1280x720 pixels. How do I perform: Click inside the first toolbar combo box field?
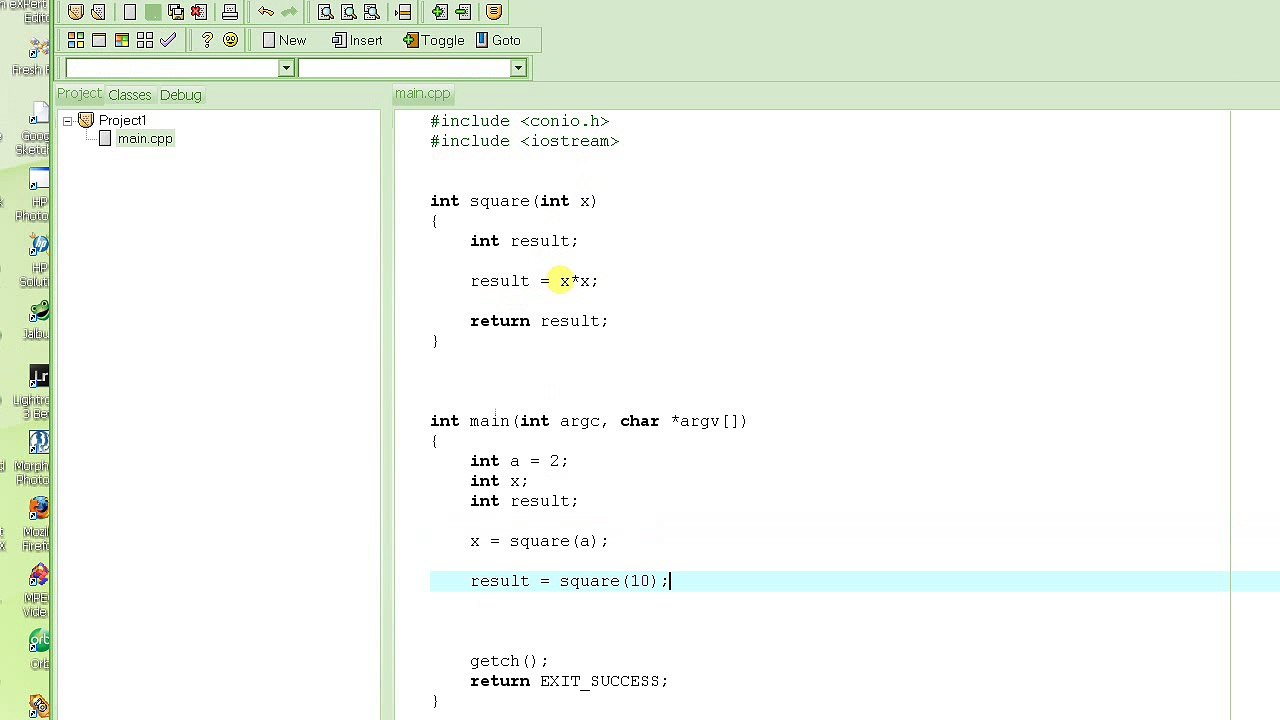pos(172,68)
